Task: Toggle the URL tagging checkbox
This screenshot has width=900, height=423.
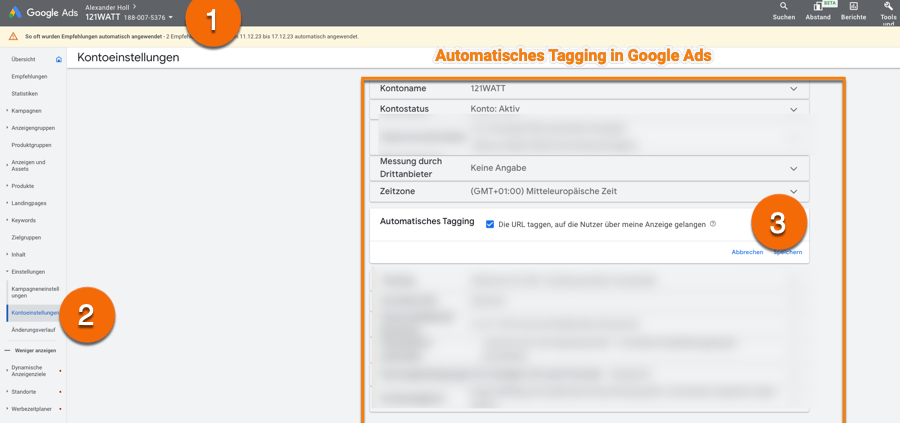Action: click(x=490, y=224)
